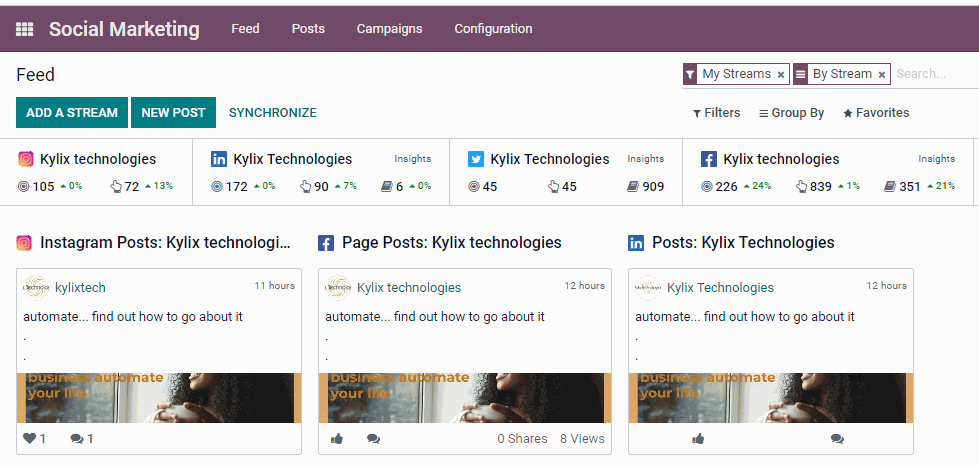Like the kylixtech post with heart icon
This screenshot has height=465, width=979.
pos(29,439)
